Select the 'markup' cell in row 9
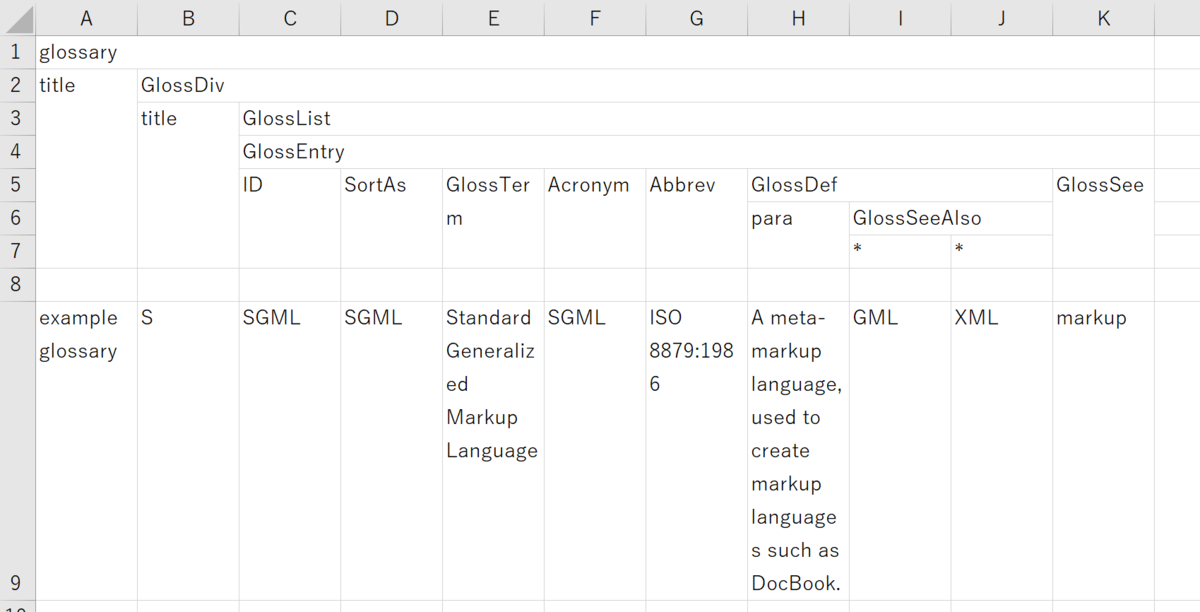 (1103, 450)
